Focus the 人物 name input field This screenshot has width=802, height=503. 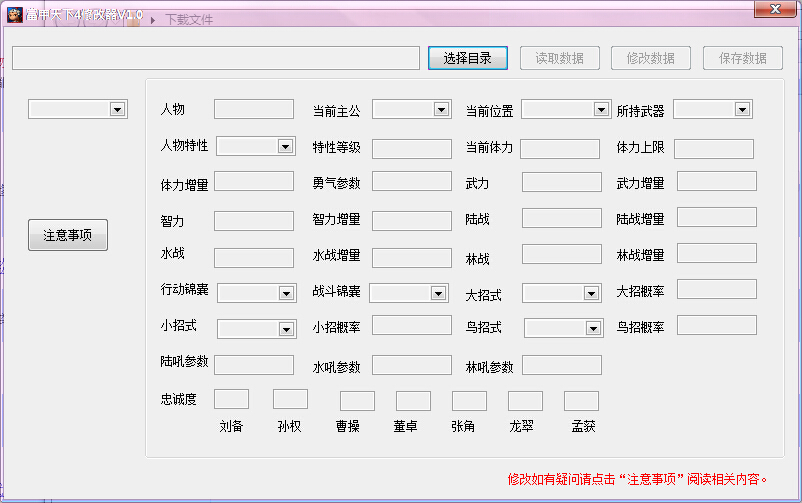pos(253,109)
